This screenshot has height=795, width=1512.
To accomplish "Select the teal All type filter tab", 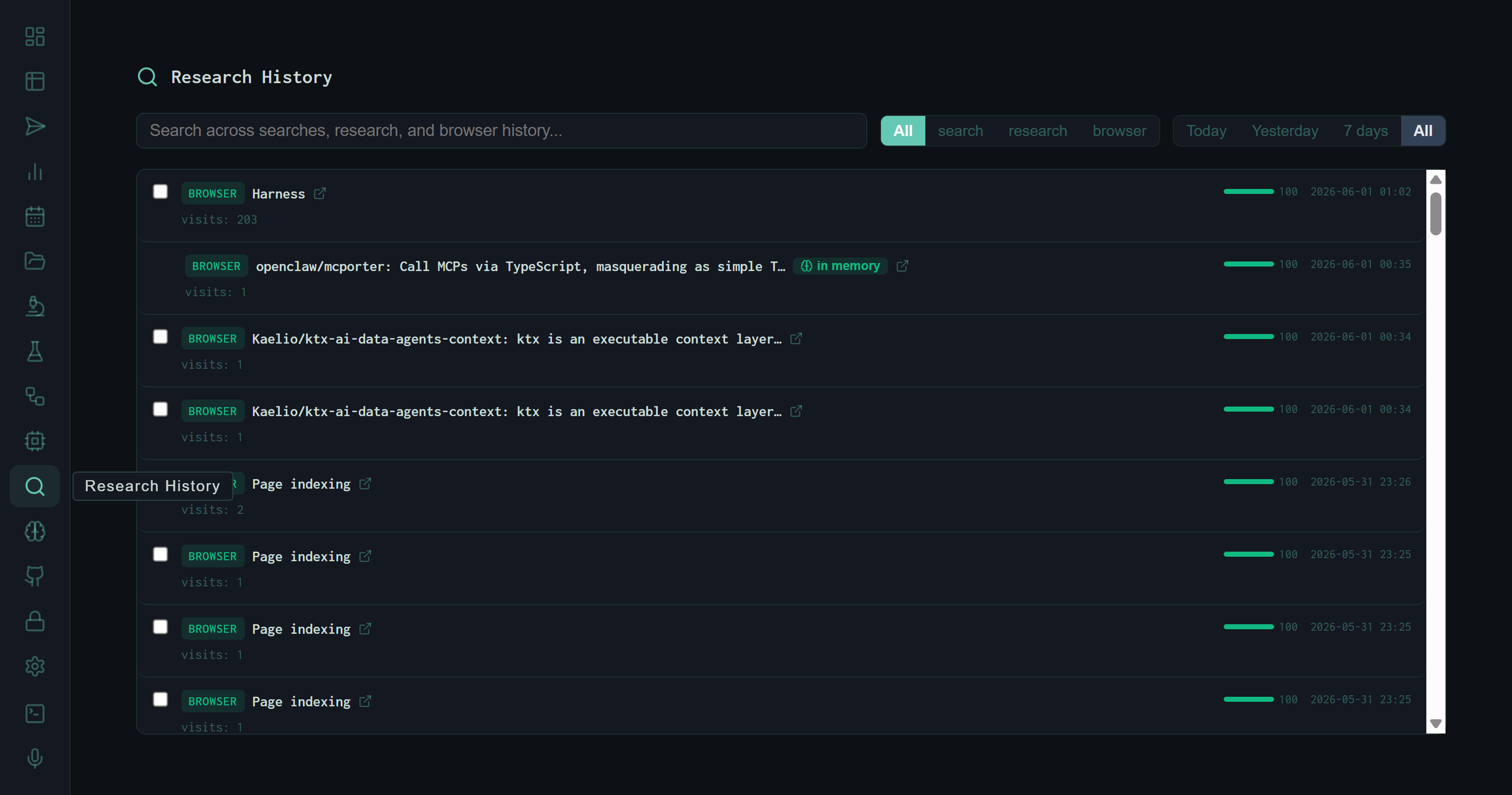I will pyautogui.click(x=903, y=131).
